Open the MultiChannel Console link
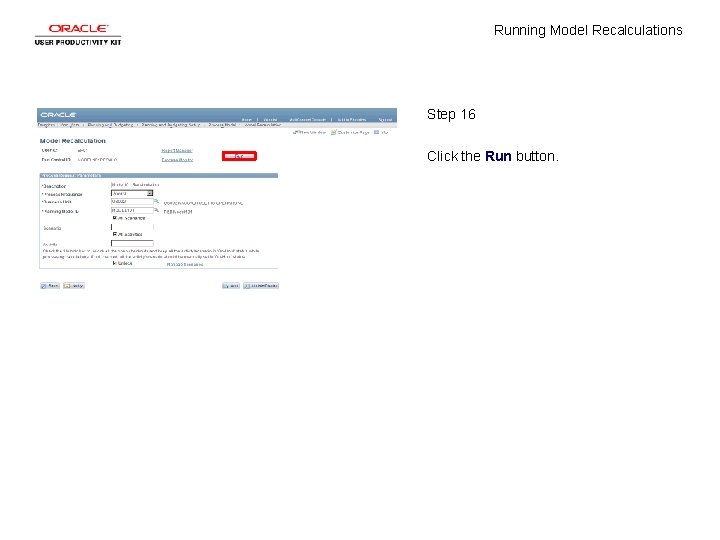The width and height of the screenshot is (720, 540). coord(307,119)
